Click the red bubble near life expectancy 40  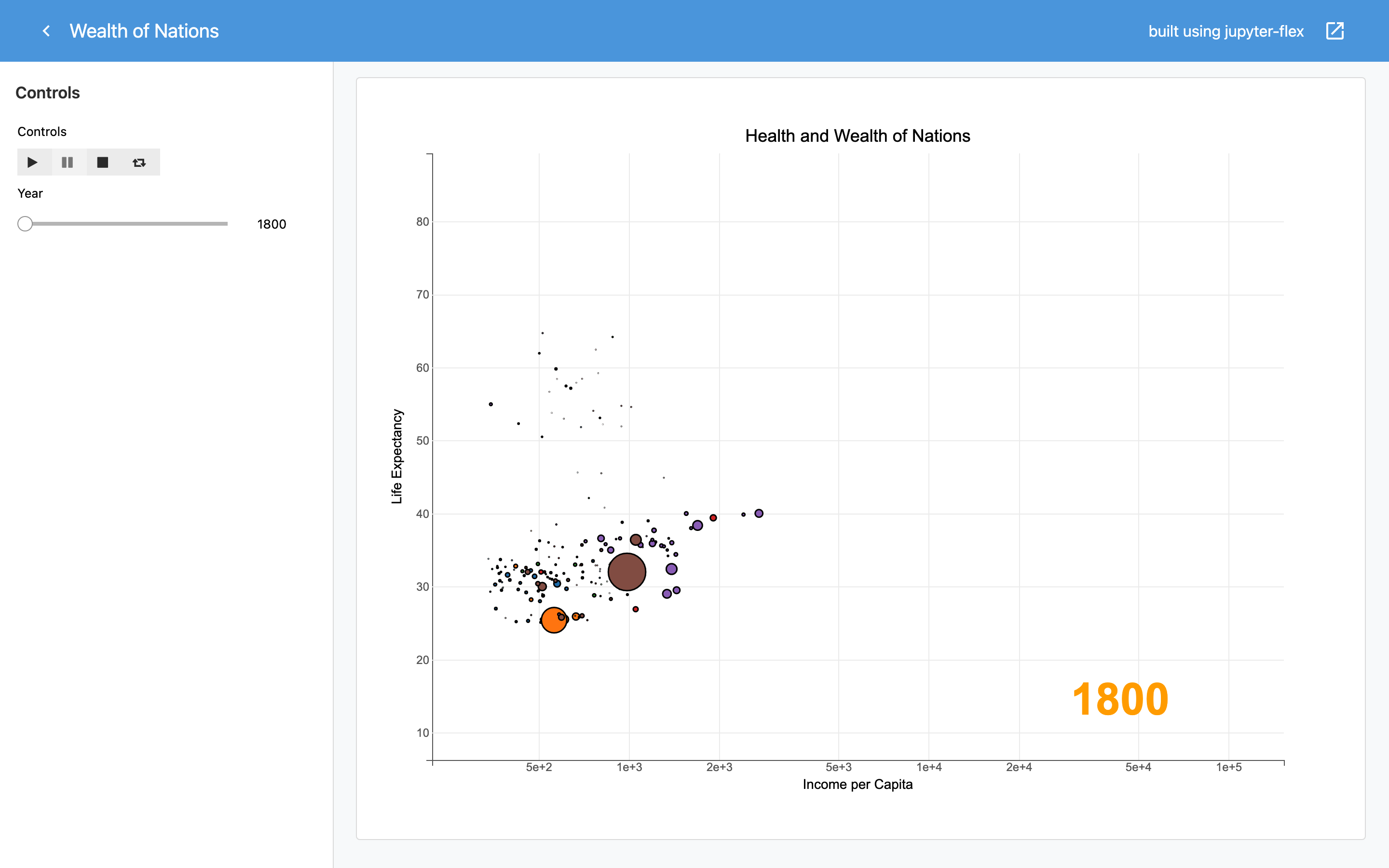pyautogui.click(x=713, y=518)
